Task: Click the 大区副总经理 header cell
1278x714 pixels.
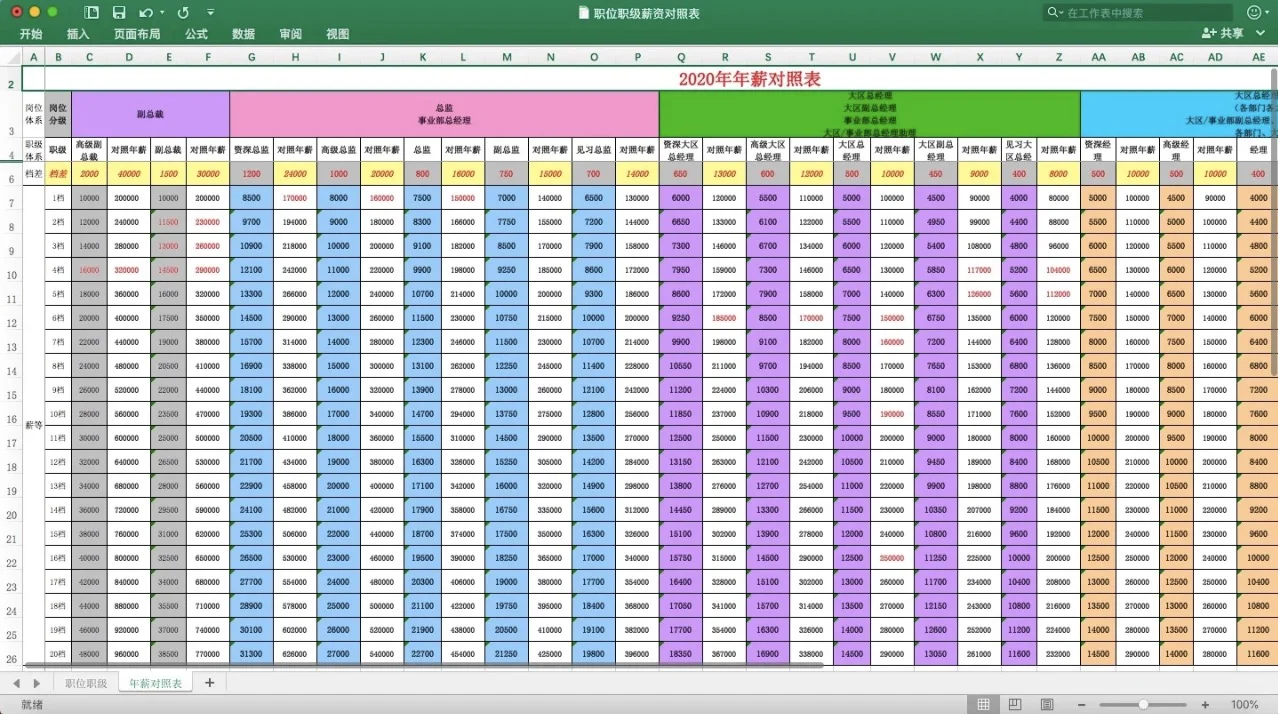Action: [935, 150]
